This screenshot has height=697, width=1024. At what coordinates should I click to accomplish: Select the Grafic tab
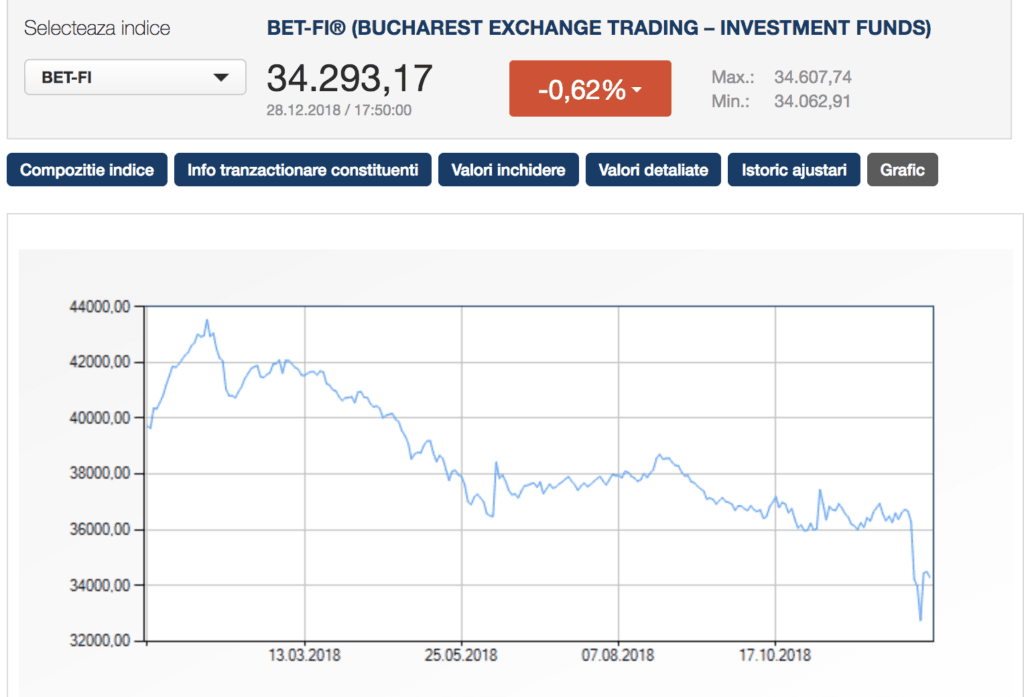(x=902, y=170)
